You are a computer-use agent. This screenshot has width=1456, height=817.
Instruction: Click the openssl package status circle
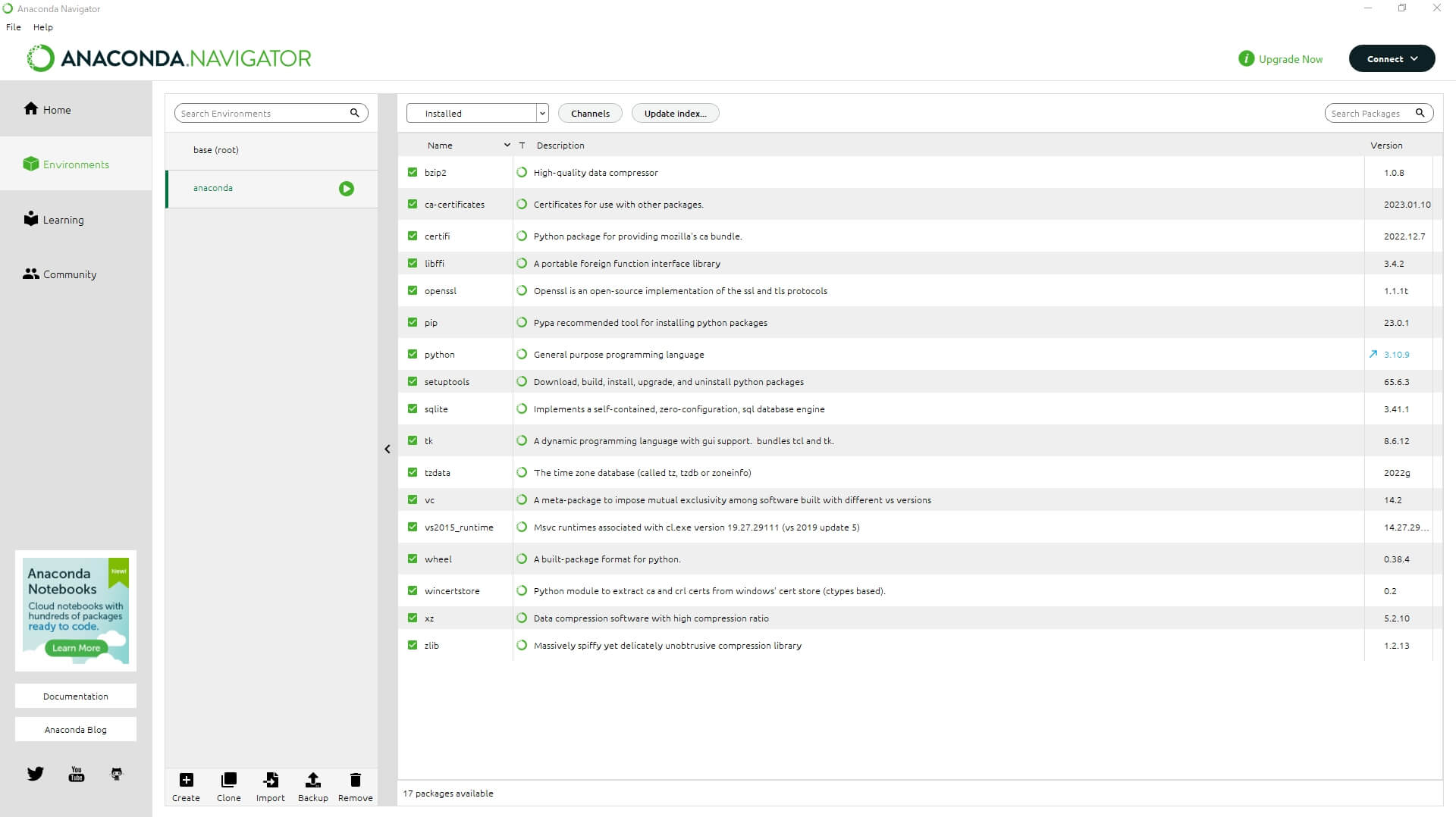[522, 290]
